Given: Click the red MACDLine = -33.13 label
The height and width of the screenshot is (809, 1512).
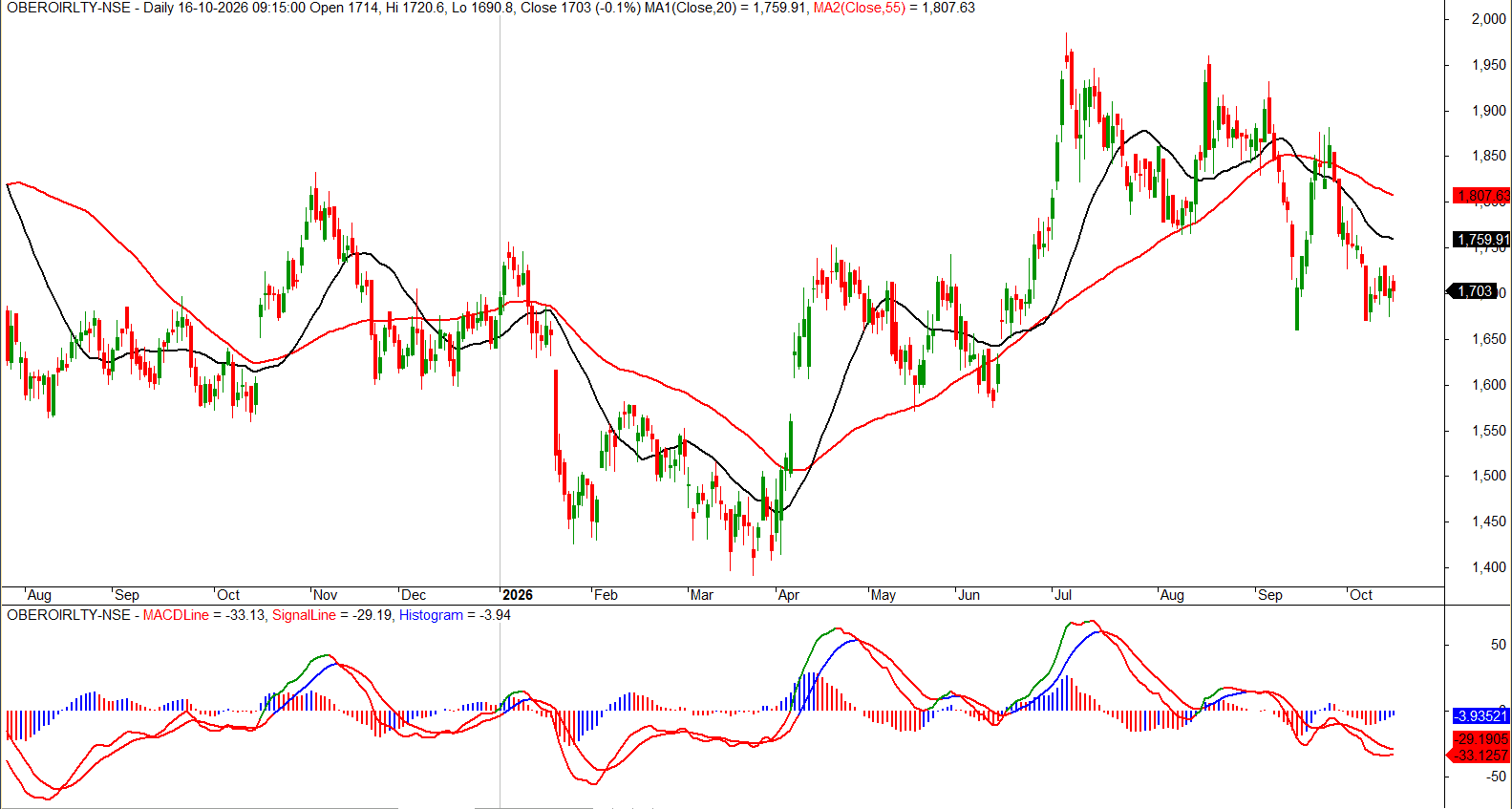Looking at the screenshot, I should pyautogui.click(x=203, y=615).
